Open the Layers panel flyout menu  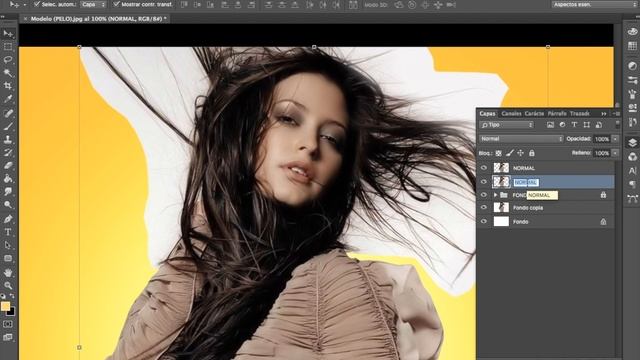pos(617,113)
